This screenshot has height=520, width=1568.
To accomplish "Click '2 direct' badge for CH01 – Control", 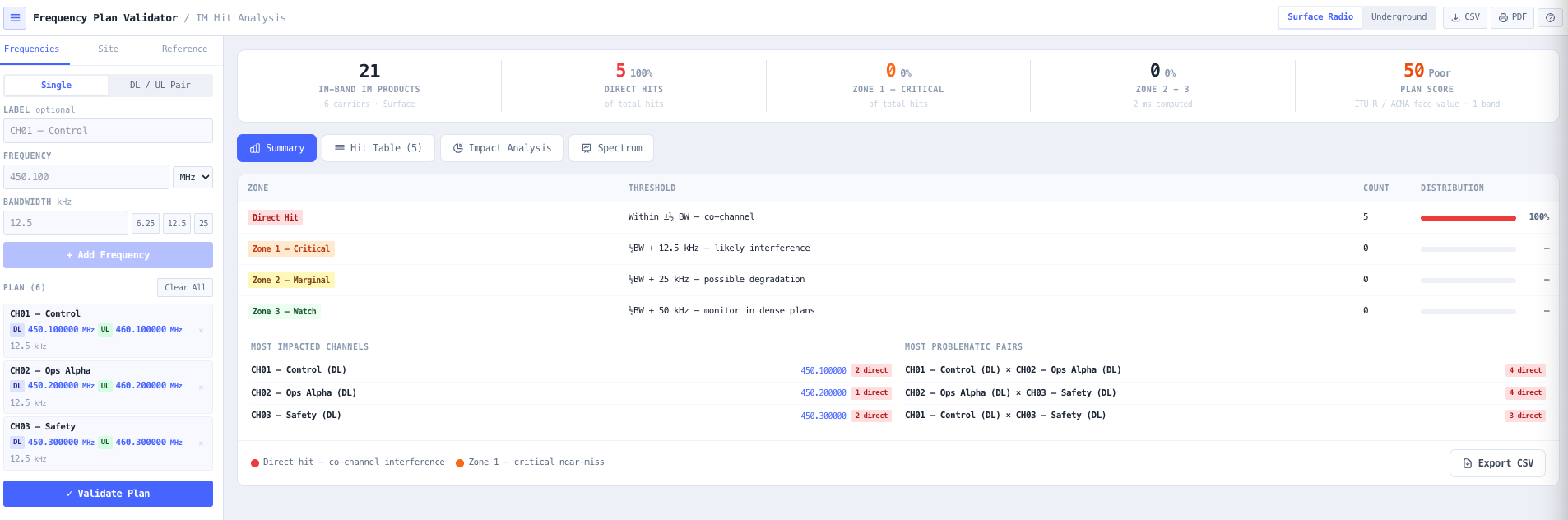I will click(871, 370).
